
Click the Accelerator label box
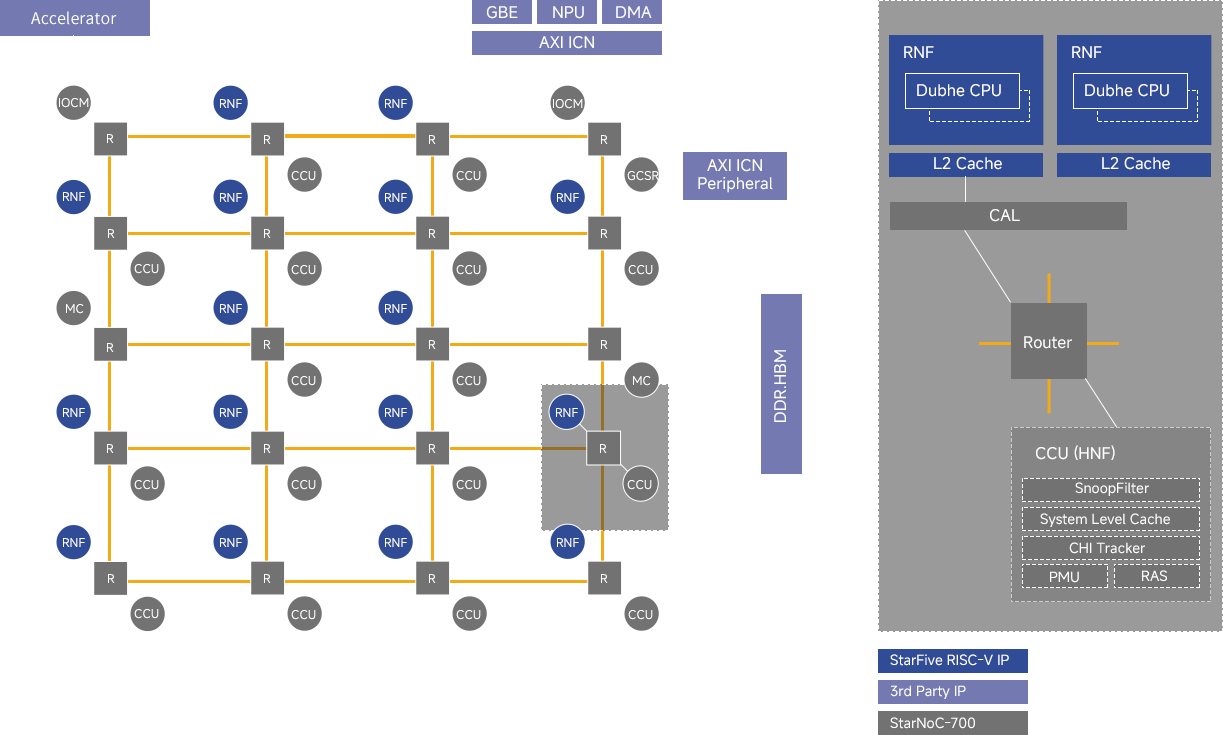coord(74,18)
